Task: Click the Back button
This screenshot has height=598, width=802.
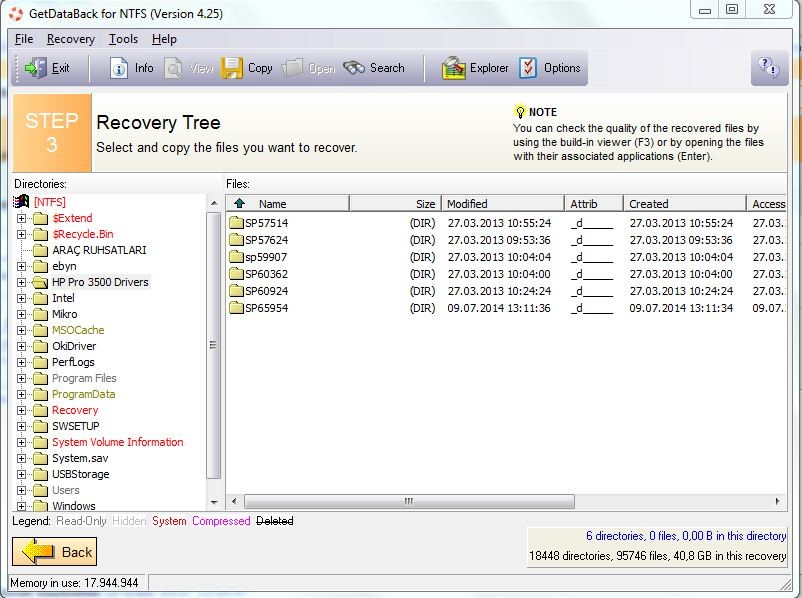Action: tap(55, 551)
